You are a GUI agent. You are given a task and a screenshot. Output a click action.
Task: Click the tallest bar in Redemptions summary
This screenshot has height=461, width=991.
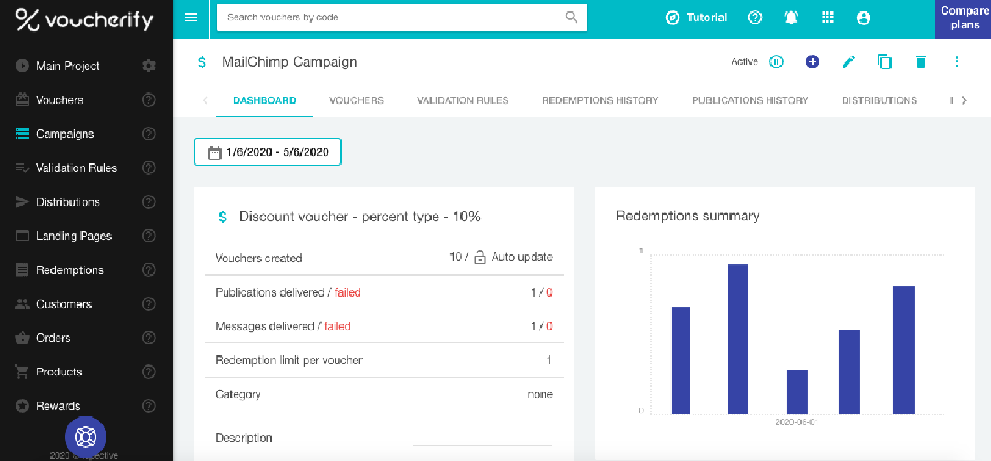coord(738,339)
